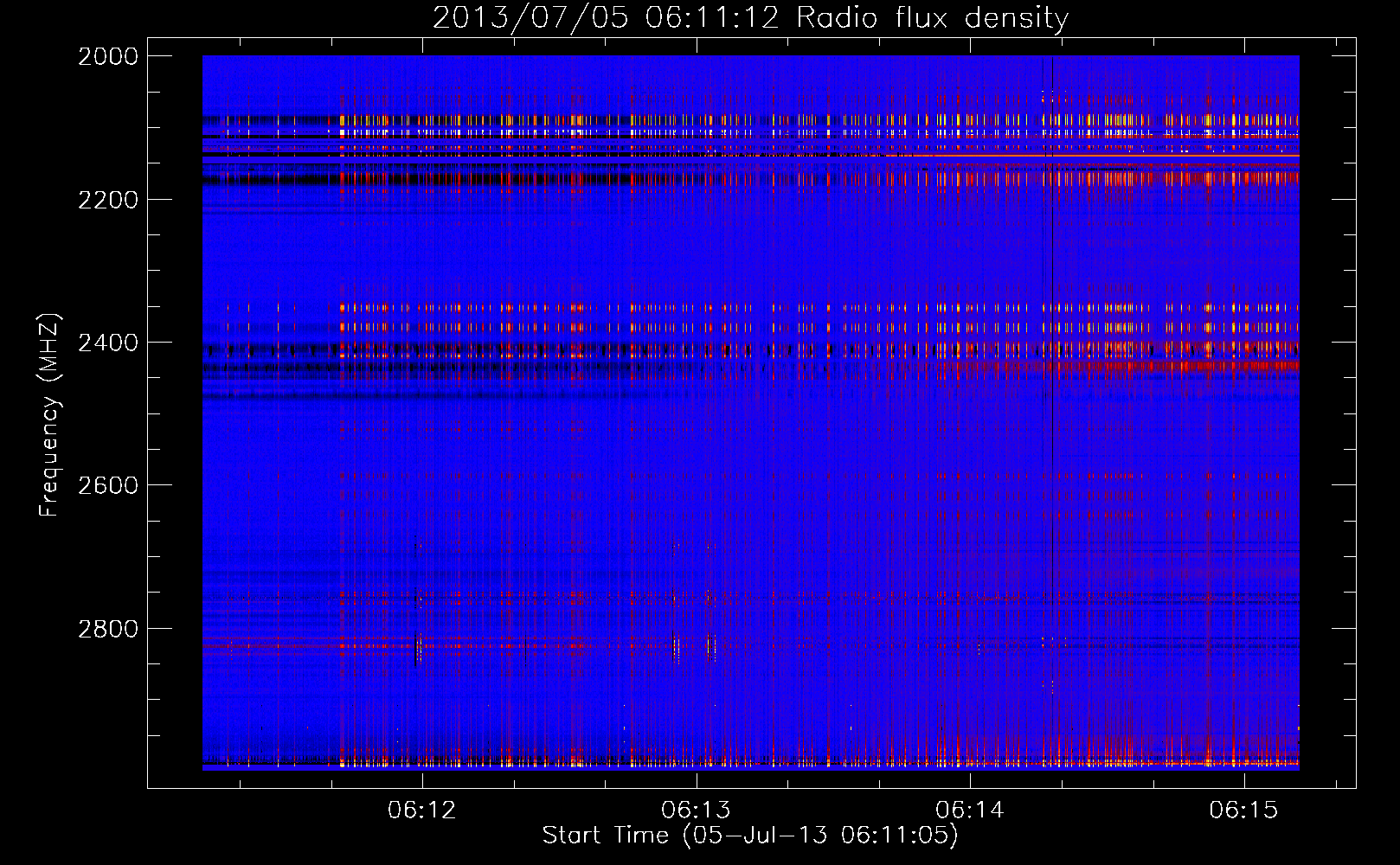
Task: Click the date '2013/07/05' in title
Action: (530, 18)
